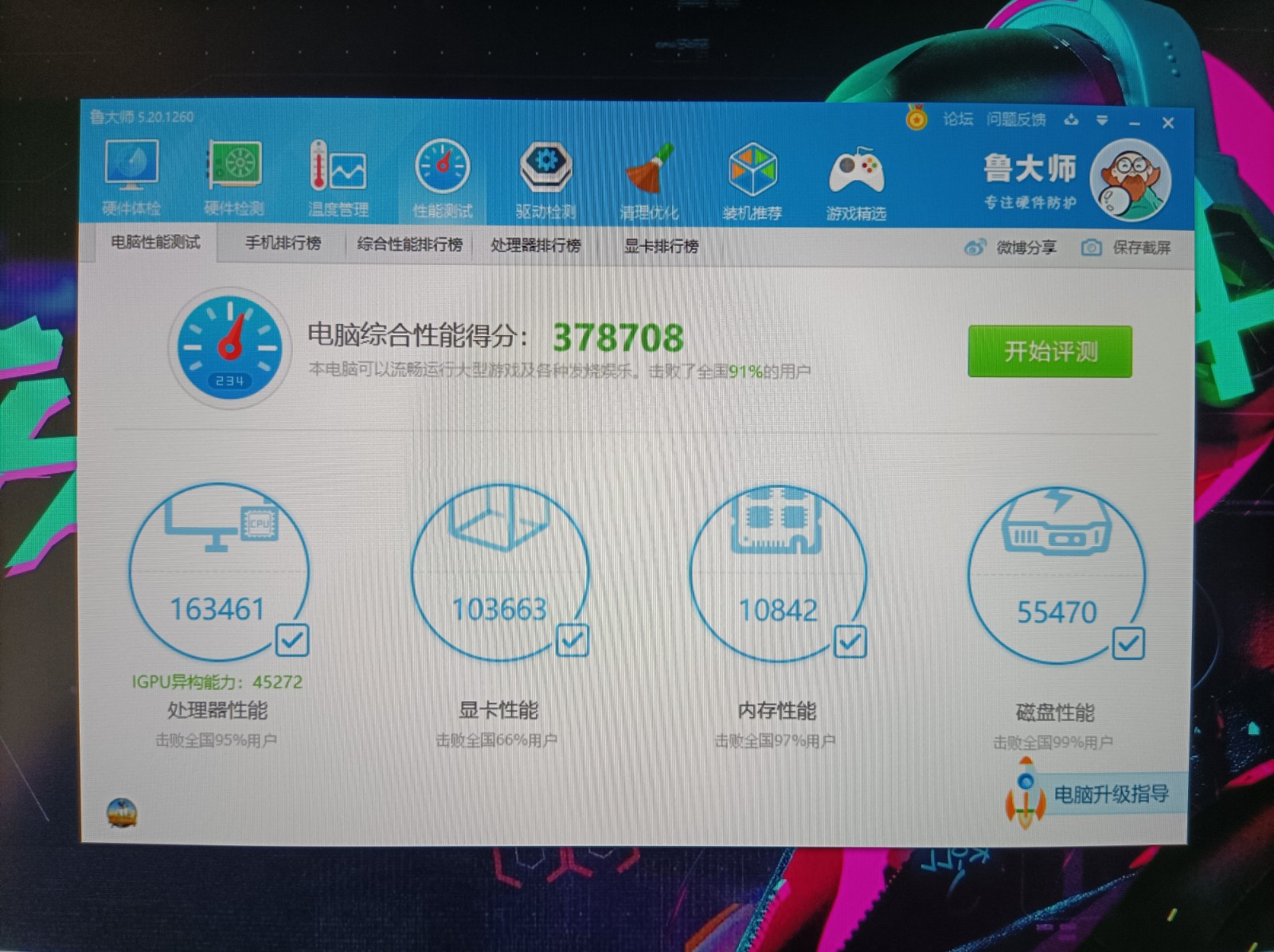
Task: Open the title bar dropdown menu arrow
Action: click(1102, 120)
